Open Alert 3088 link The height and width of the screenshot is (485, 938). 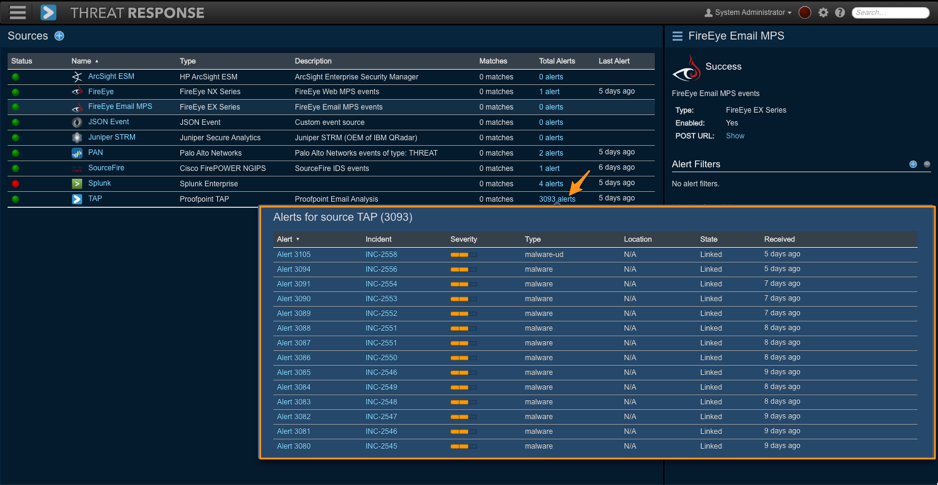pos(294,328)
